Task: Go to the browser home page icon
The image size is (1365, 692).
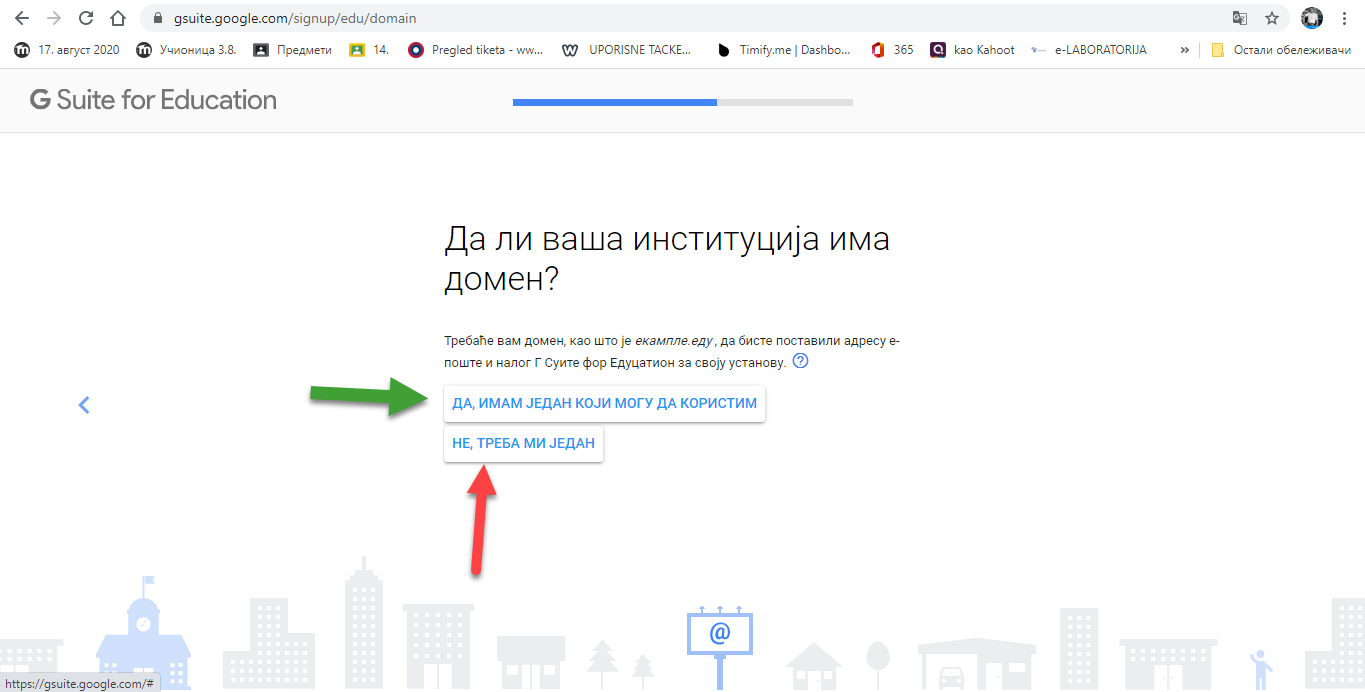Action: (x=118, y=18)
